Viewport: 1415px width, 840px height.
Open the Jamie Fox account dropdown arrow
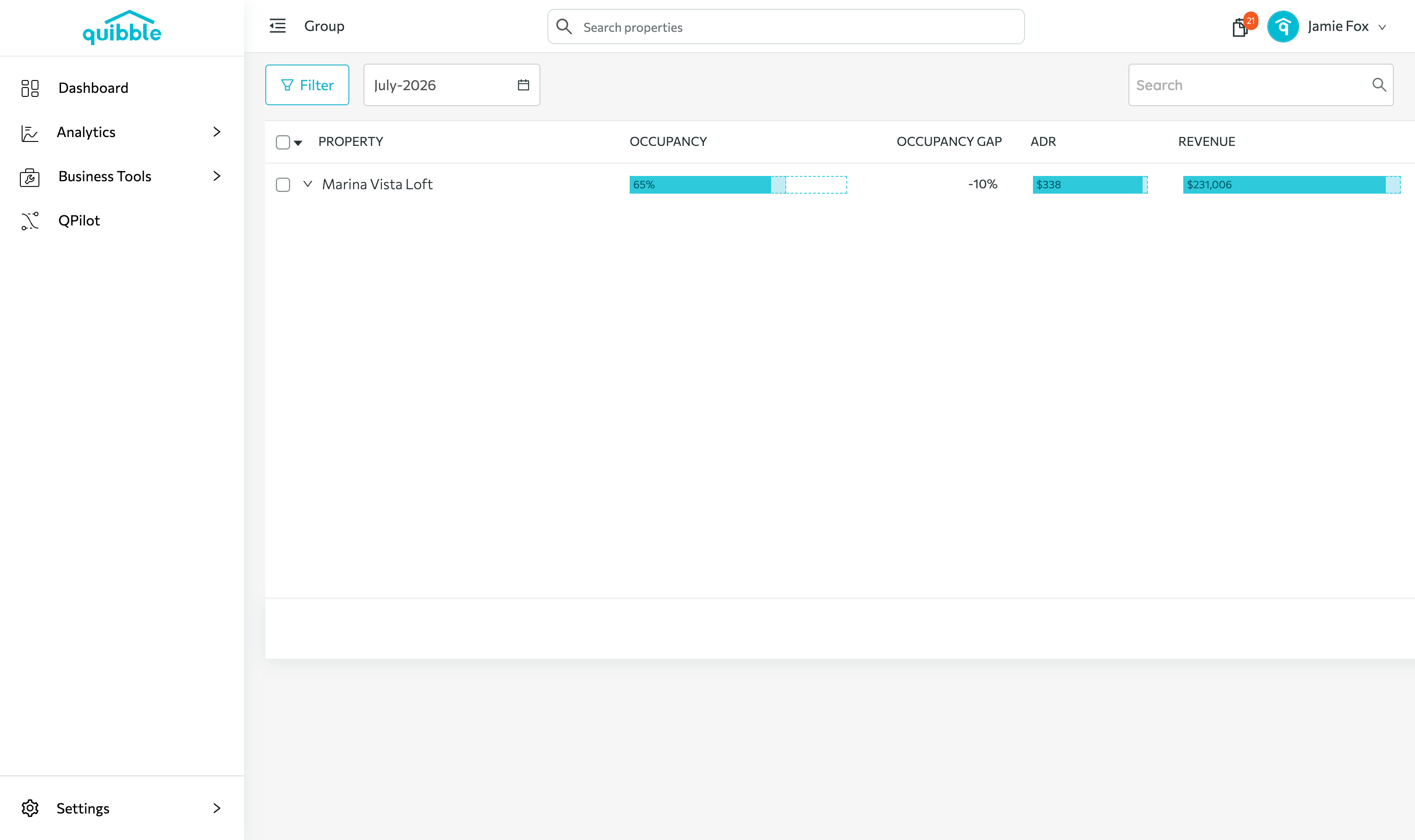(1382, 27)
